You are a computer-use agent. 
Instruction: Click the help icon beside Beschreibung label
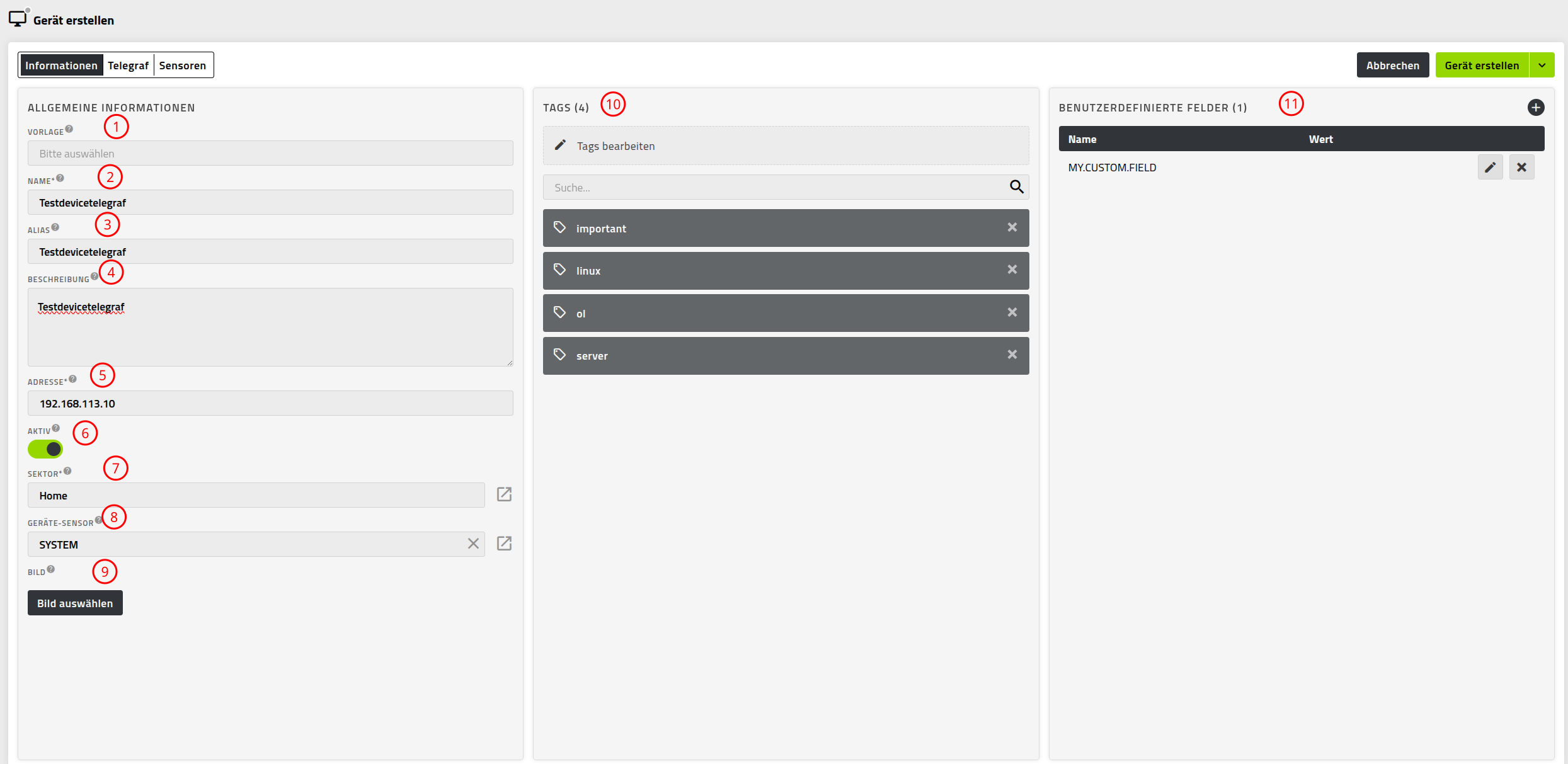pyautogui.click(x=94, y=277)
